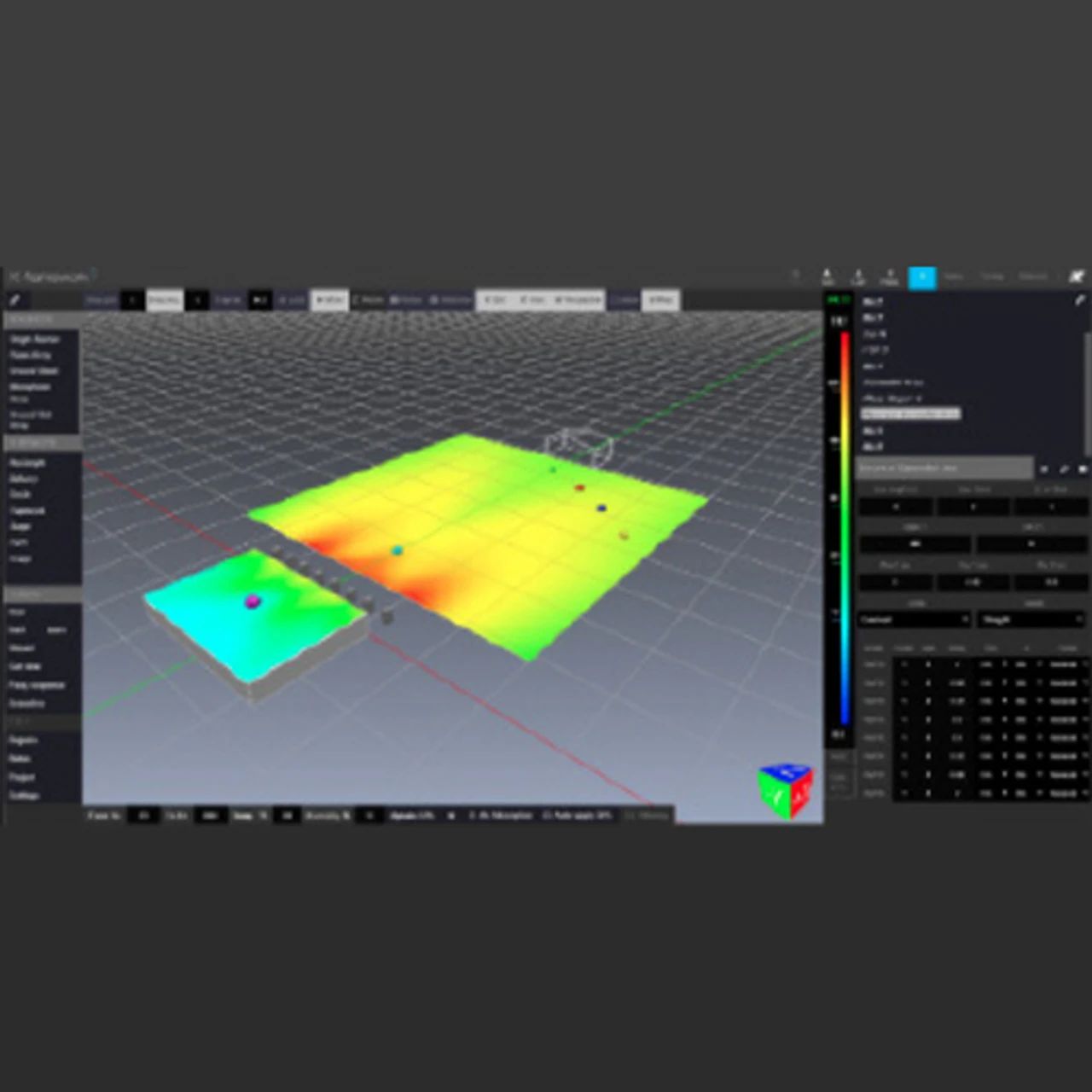The height and width of the screenshot is (1092, 1092).
Task: Select the magenta source sphere on cyan surface
Action: coord(253,601)
